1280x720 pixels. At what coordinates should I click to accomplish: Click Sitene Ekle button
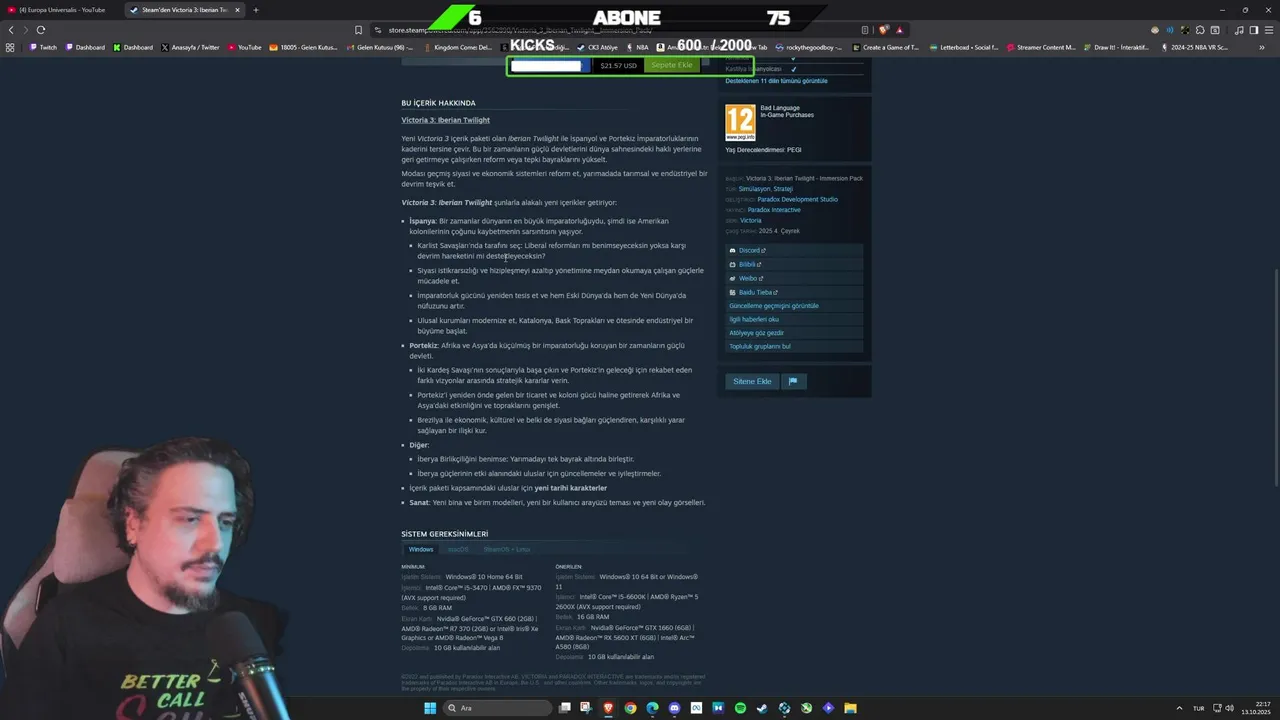click(752, 381)
